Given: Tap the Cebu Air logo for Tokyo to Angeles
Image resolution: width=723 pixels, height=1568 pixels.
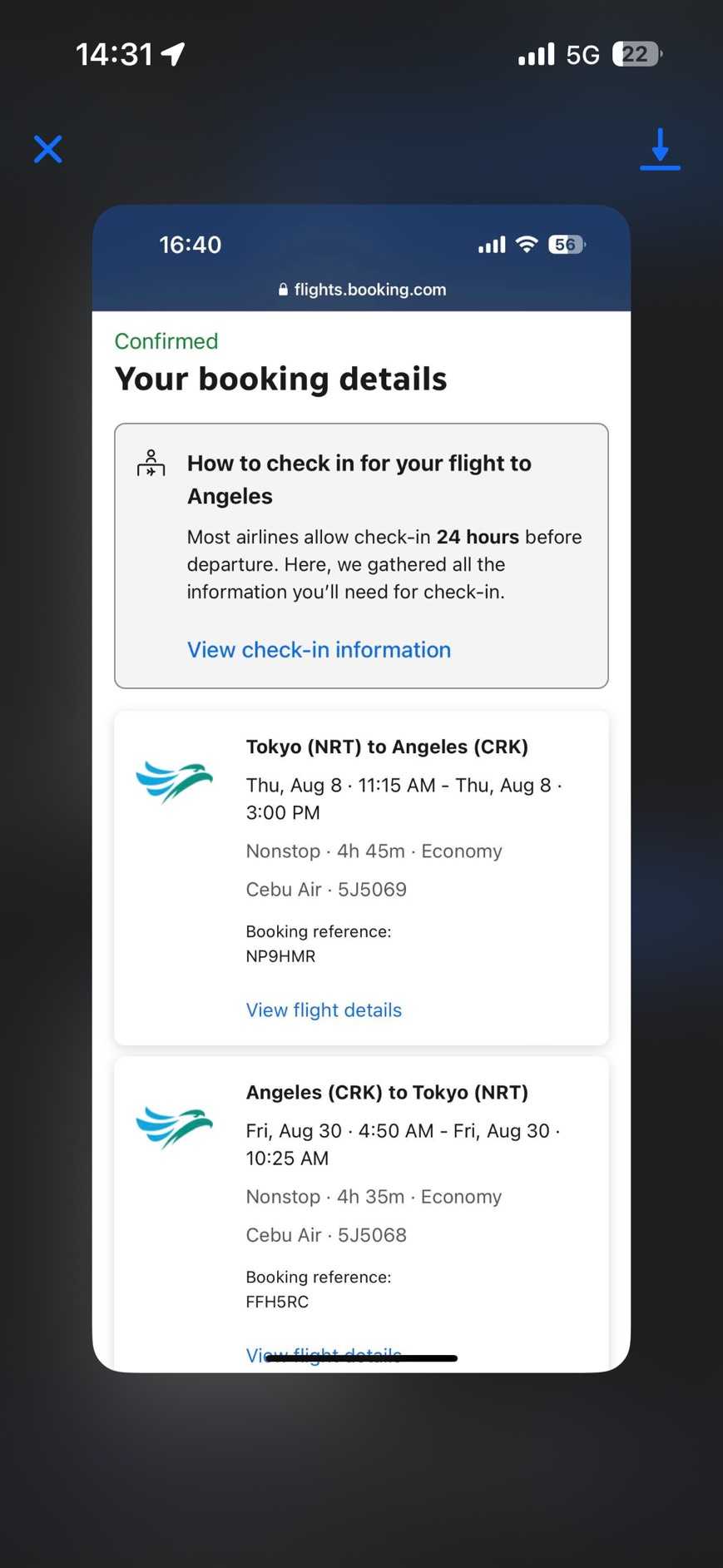Looking at the screenshot, I should [x=174, y=782].
